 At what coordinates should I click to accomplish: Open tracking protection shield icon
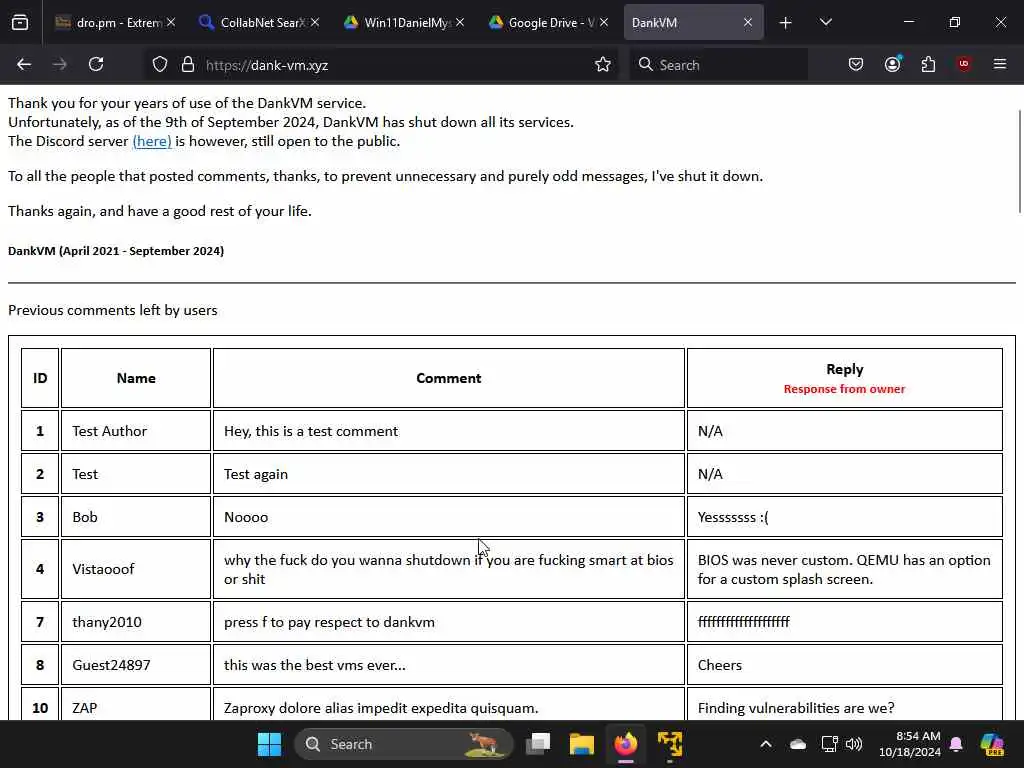tap(160, 64)
